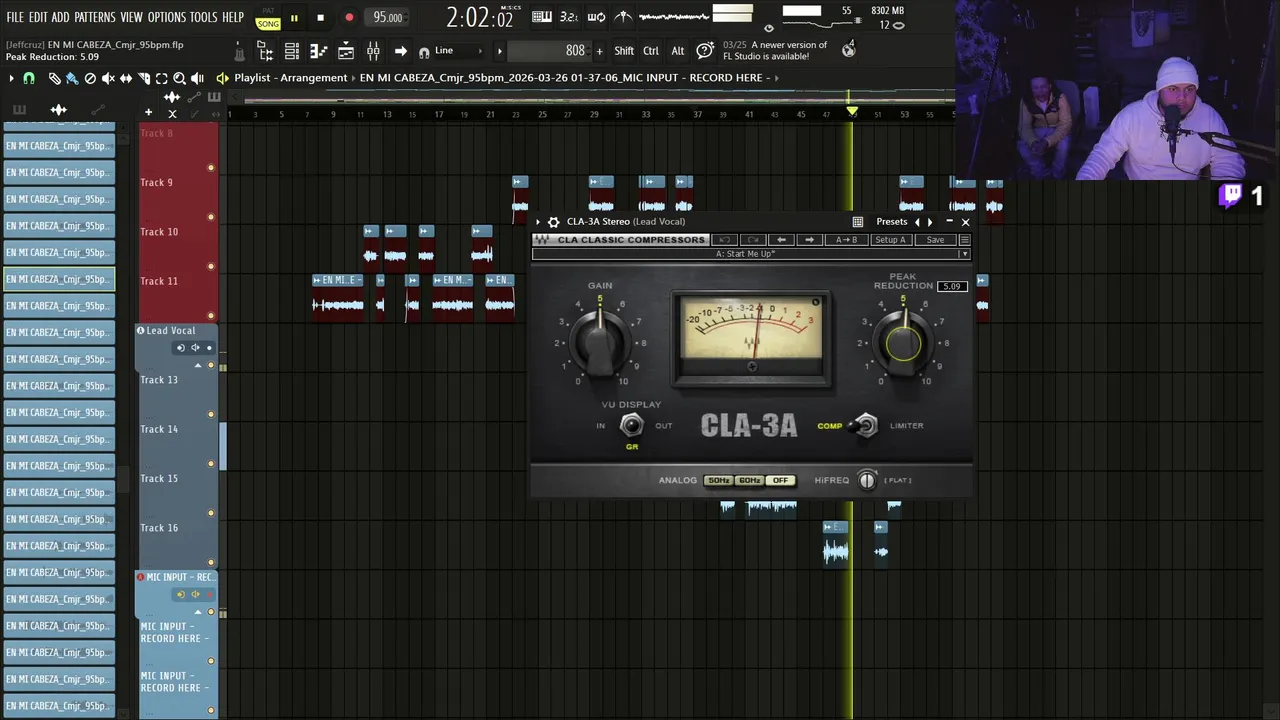Open the help assistant chat icon
Screen dimensions: 1280x720
[705, 50]
